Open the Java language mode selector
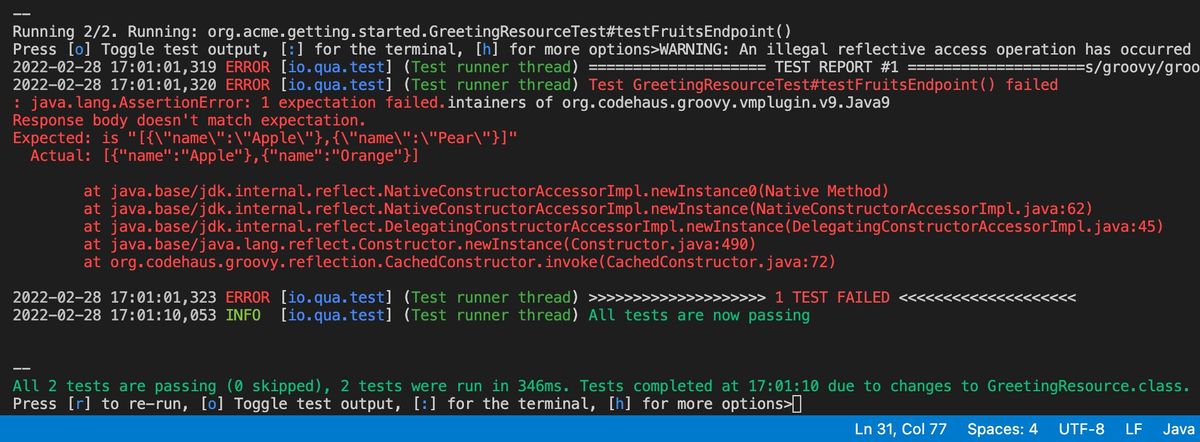The width and height of the screenshot is (1200, 442). pyautogui.click(x=1177, y=428)
